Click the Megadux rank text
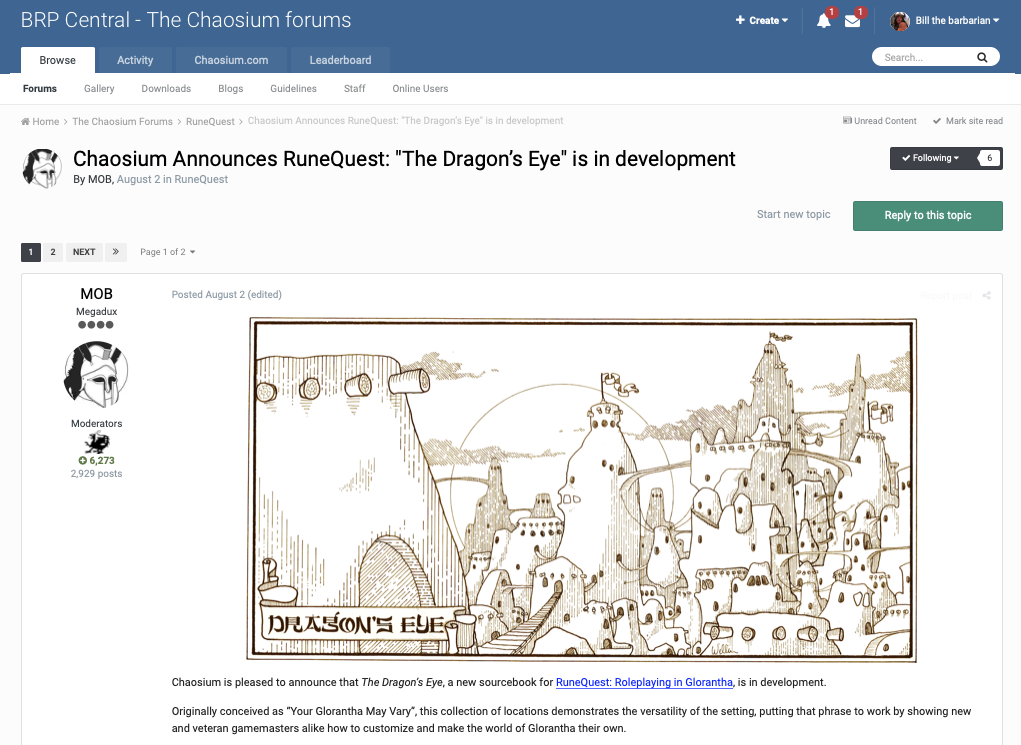 (96, 311)
